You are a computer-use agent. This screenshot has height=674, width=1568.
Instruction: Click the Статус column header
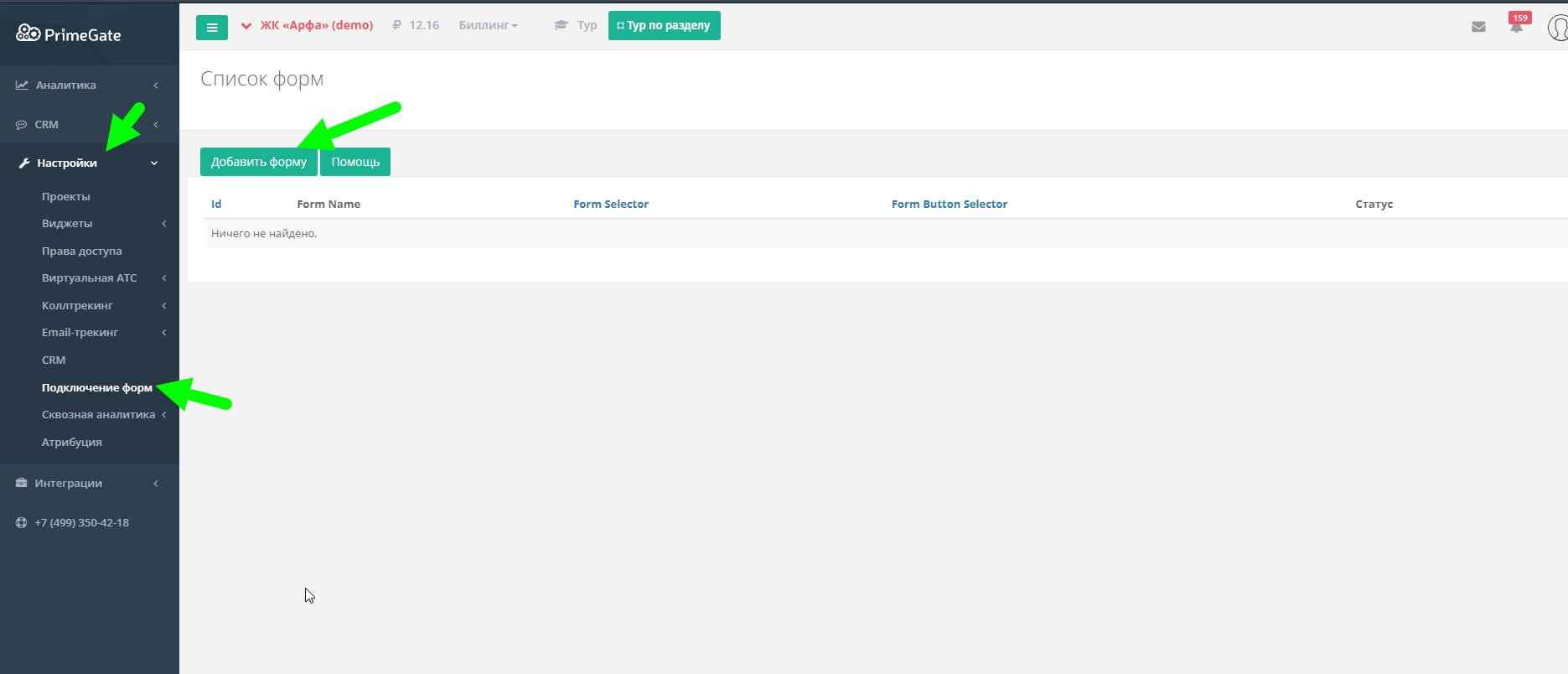pos(1374,204)
